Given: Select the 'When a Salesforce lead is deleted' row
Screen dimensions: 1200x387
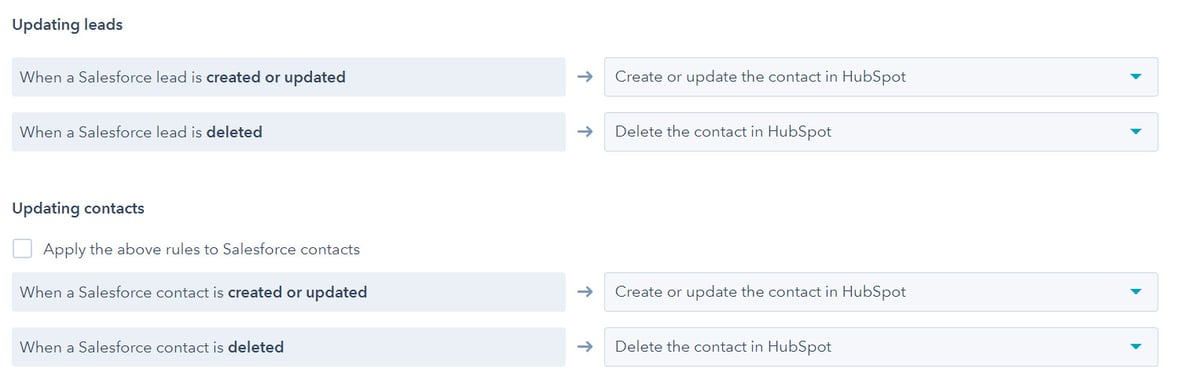Looking at the screenshot, I should coord(288,132).
